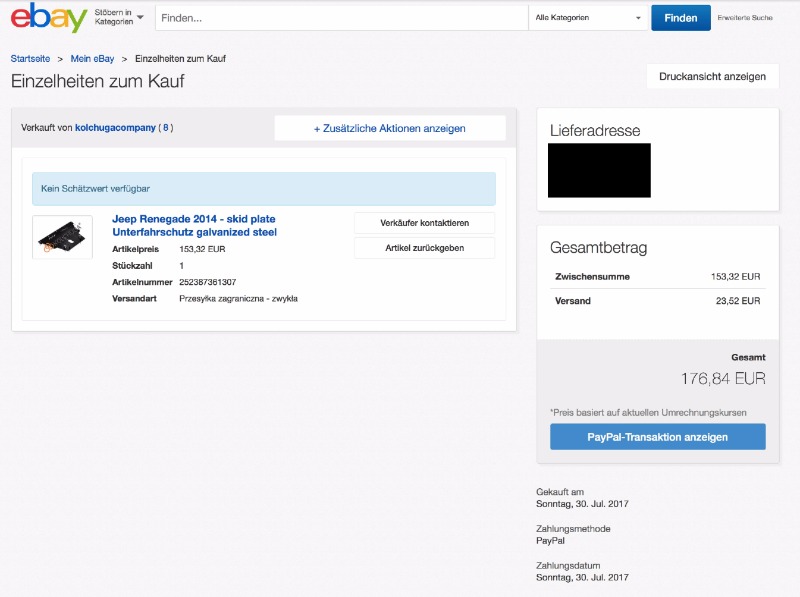
Task: Click the Artikelnummer 252387361307 text
Action: click(x=207, y=282)
